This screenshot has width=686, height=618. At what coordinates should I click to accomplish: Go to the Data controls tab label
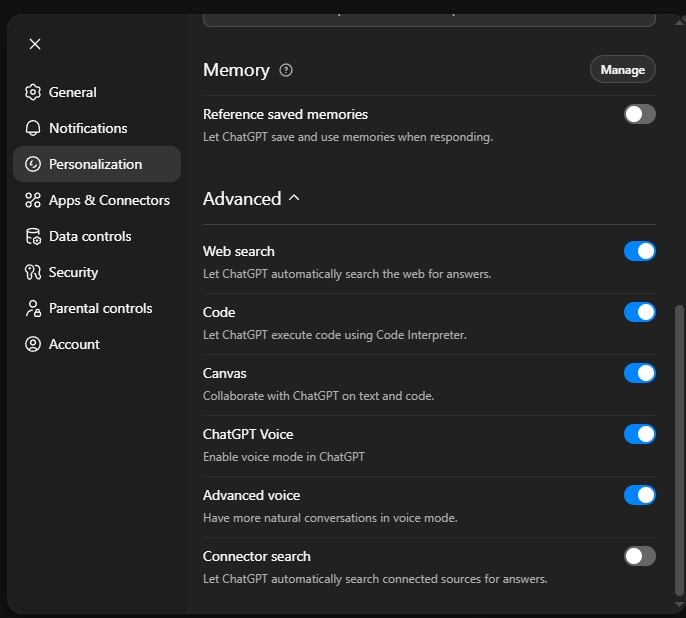[x=90, y=236]
